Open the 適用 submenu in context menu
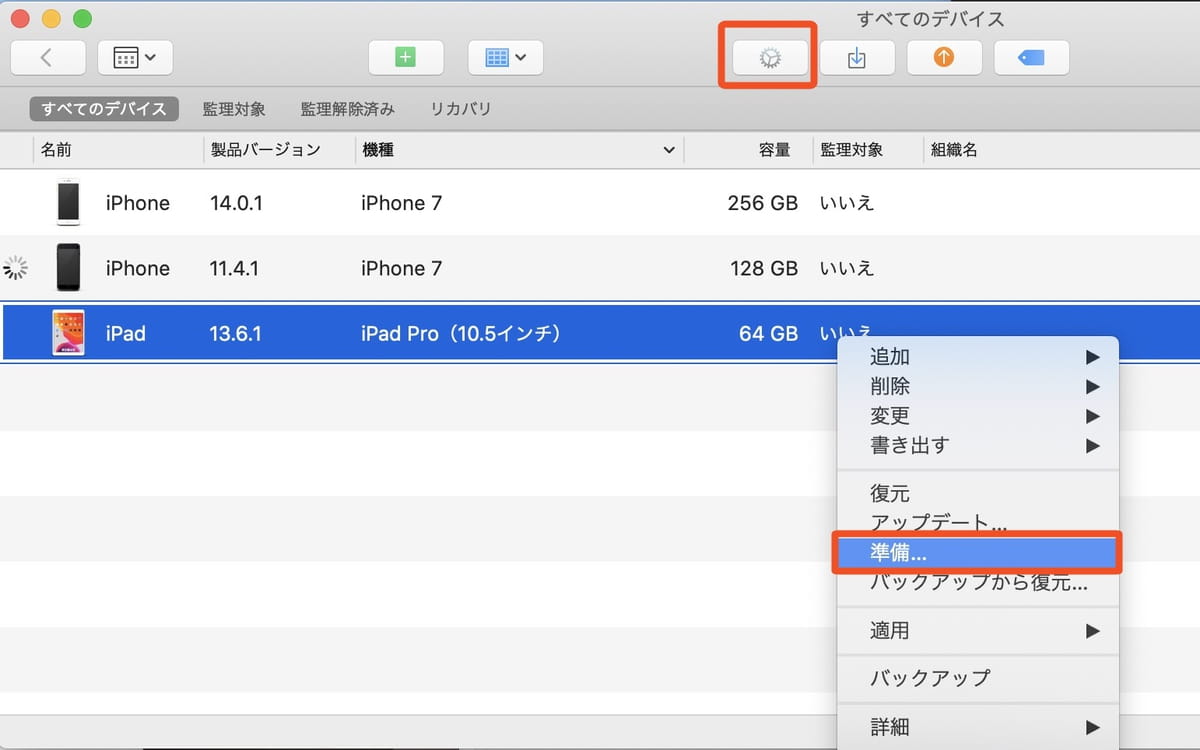 coord(977,631)
